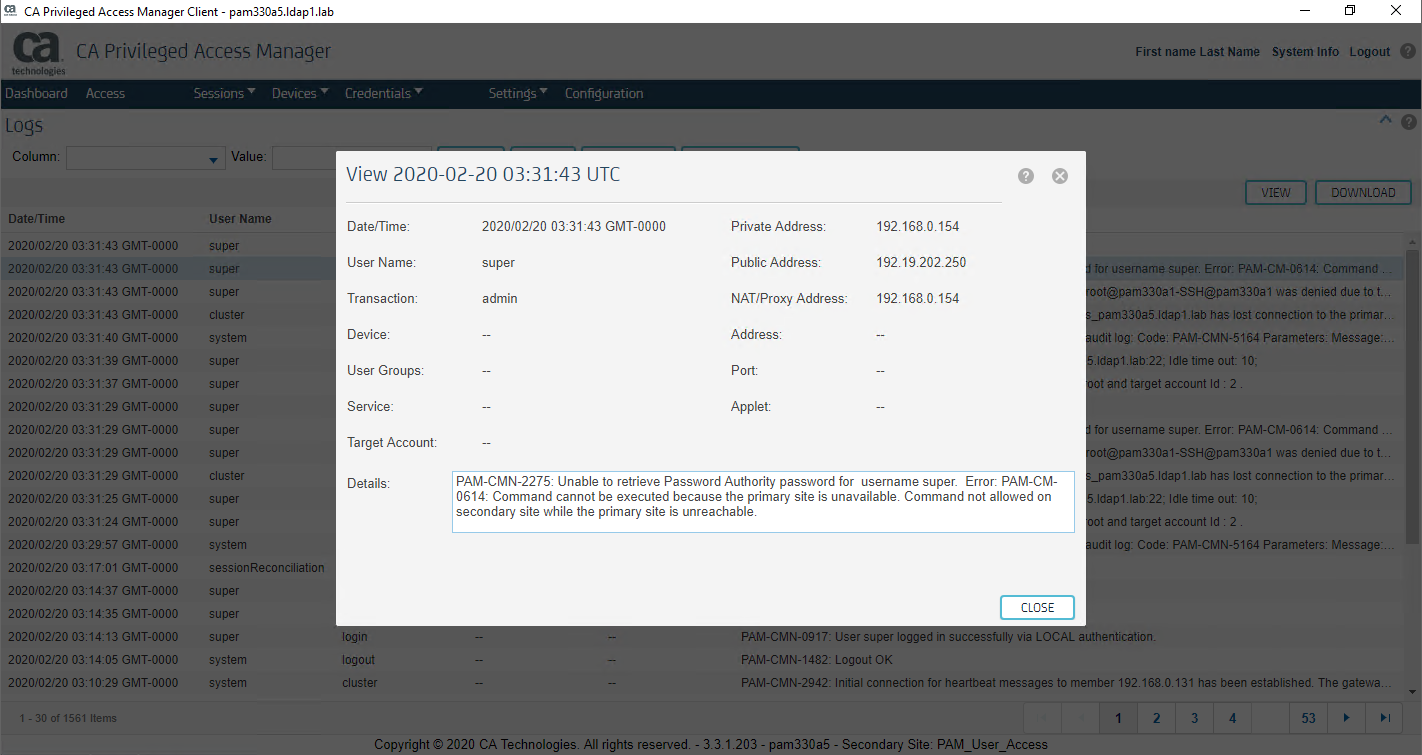
Task: Close the log view dialog with X icon
Action: (1060, 176)
